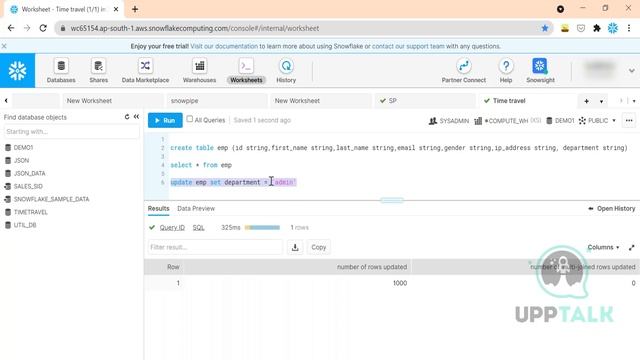Bookmark this page with the star icon
Viewport: 640px width, 360px height.
point(545,28)
